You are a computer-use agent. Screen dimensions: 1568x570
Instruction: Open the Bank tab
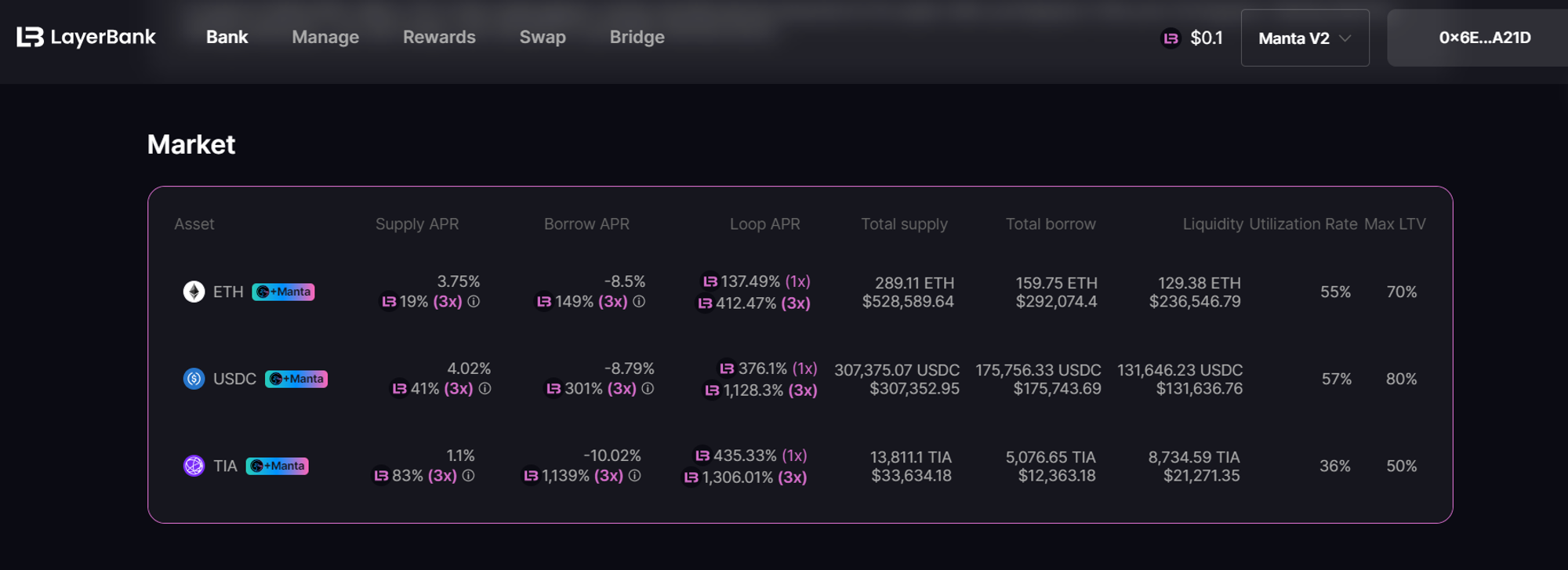(x=227, y=37)
